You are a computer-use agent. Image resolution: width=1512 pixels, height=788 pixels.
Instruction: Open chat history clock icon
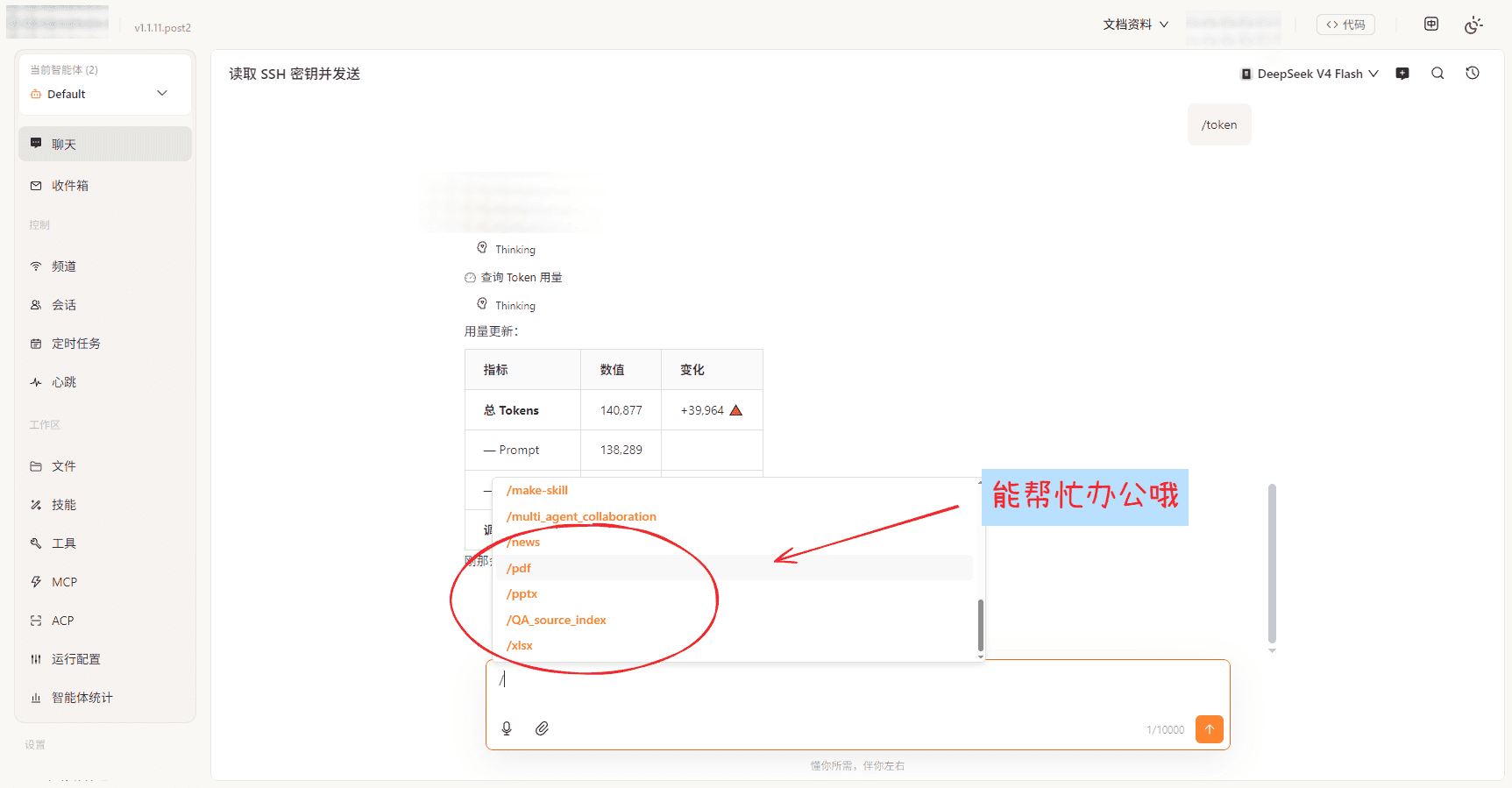click(1473, 74)
